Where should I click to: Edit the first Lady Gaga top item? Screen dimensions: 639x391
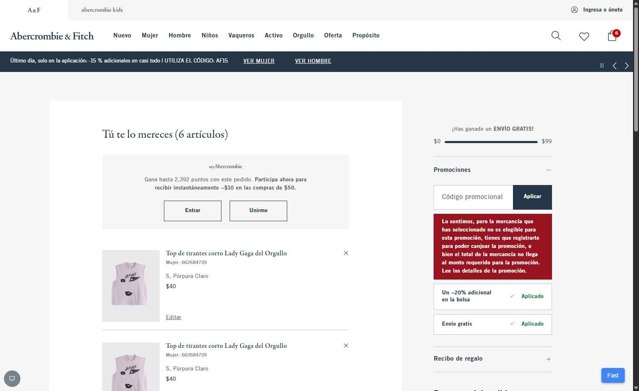click(173, 317)
